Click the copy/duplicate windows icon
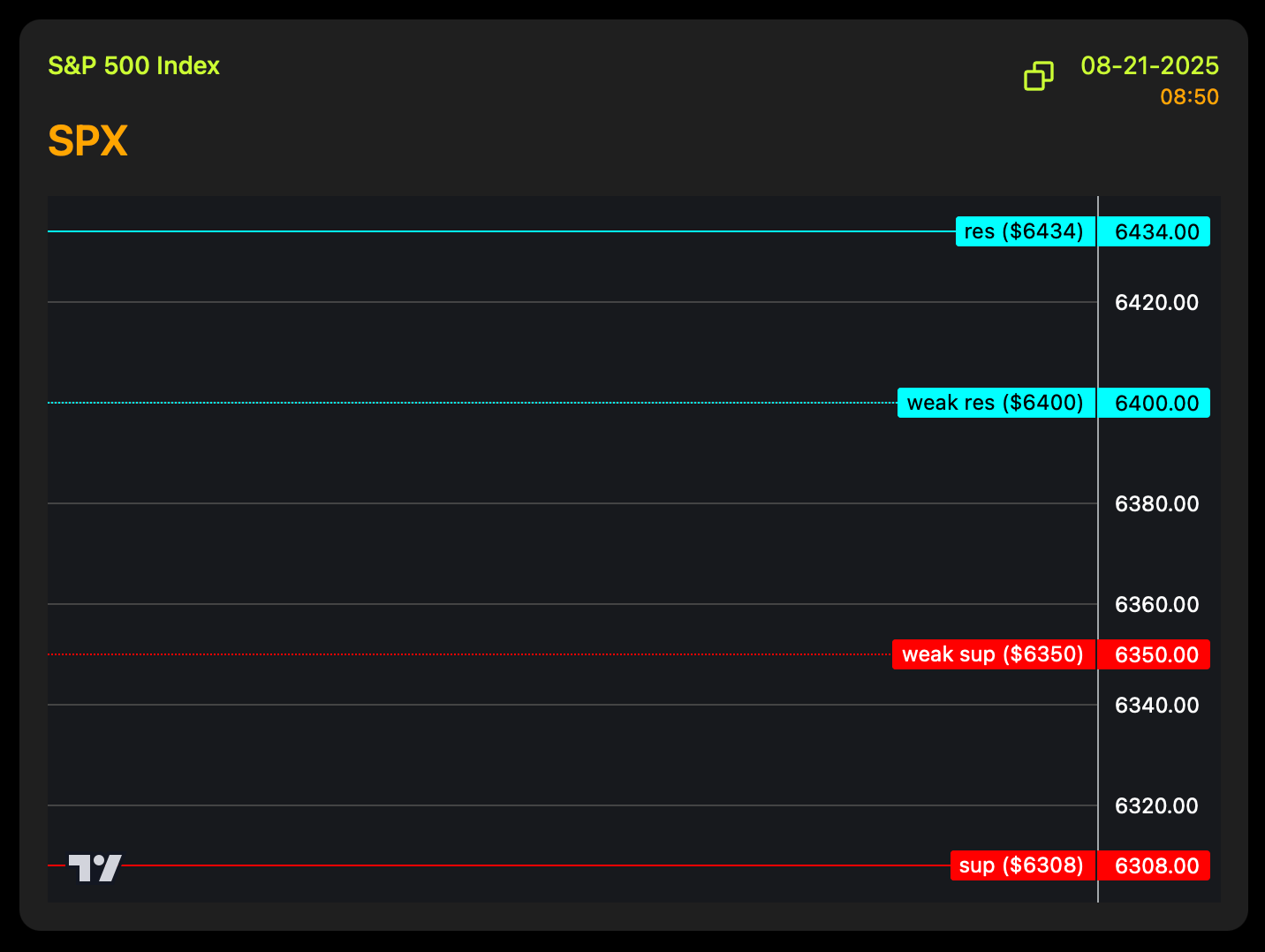The image size is (1265, 952). click(1039, 76)
